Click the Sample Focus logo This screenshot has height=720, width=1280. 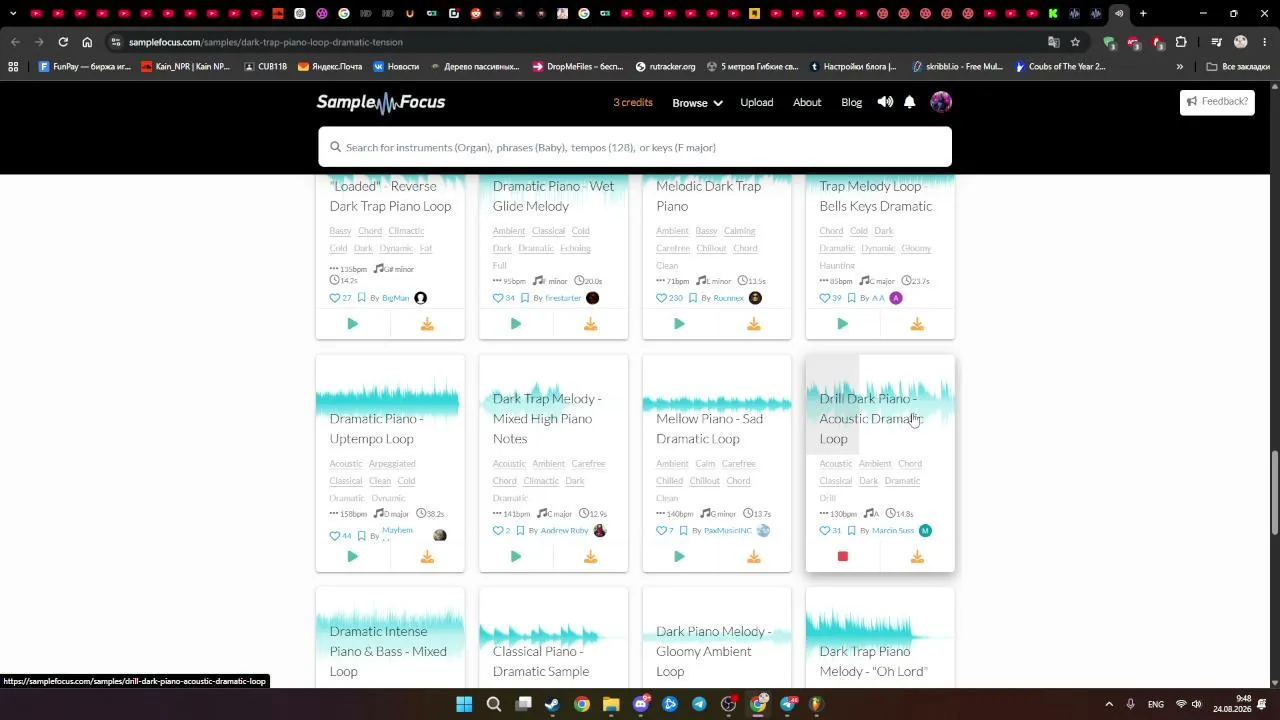coord(381,102)
